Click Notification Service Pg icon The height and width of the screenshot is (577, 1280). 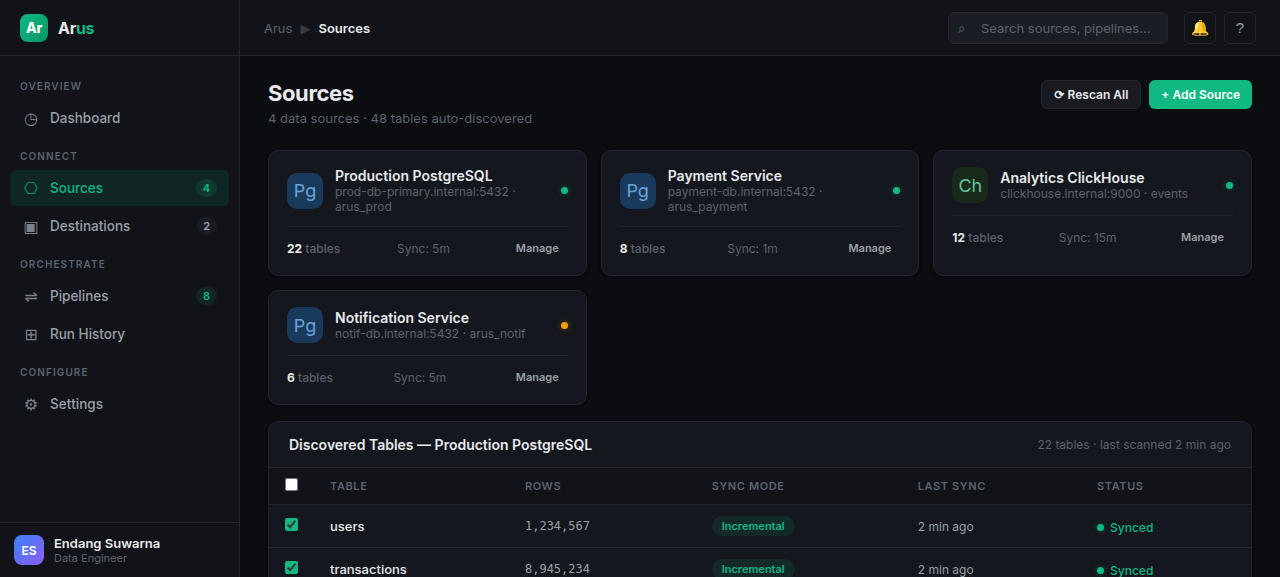(305, 325)
